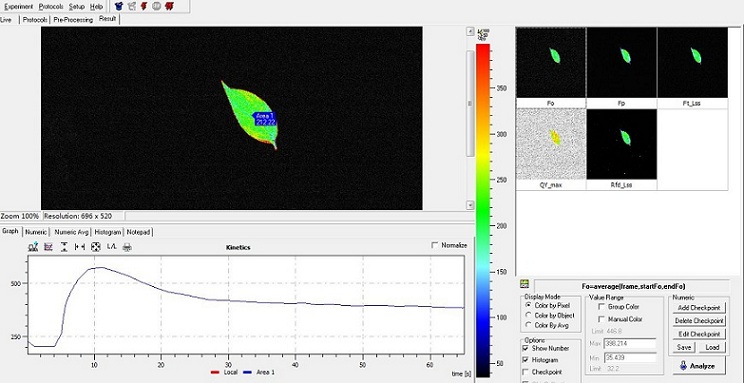Open the Experiment menu
The image size is (744, 383).
point(19,7)
